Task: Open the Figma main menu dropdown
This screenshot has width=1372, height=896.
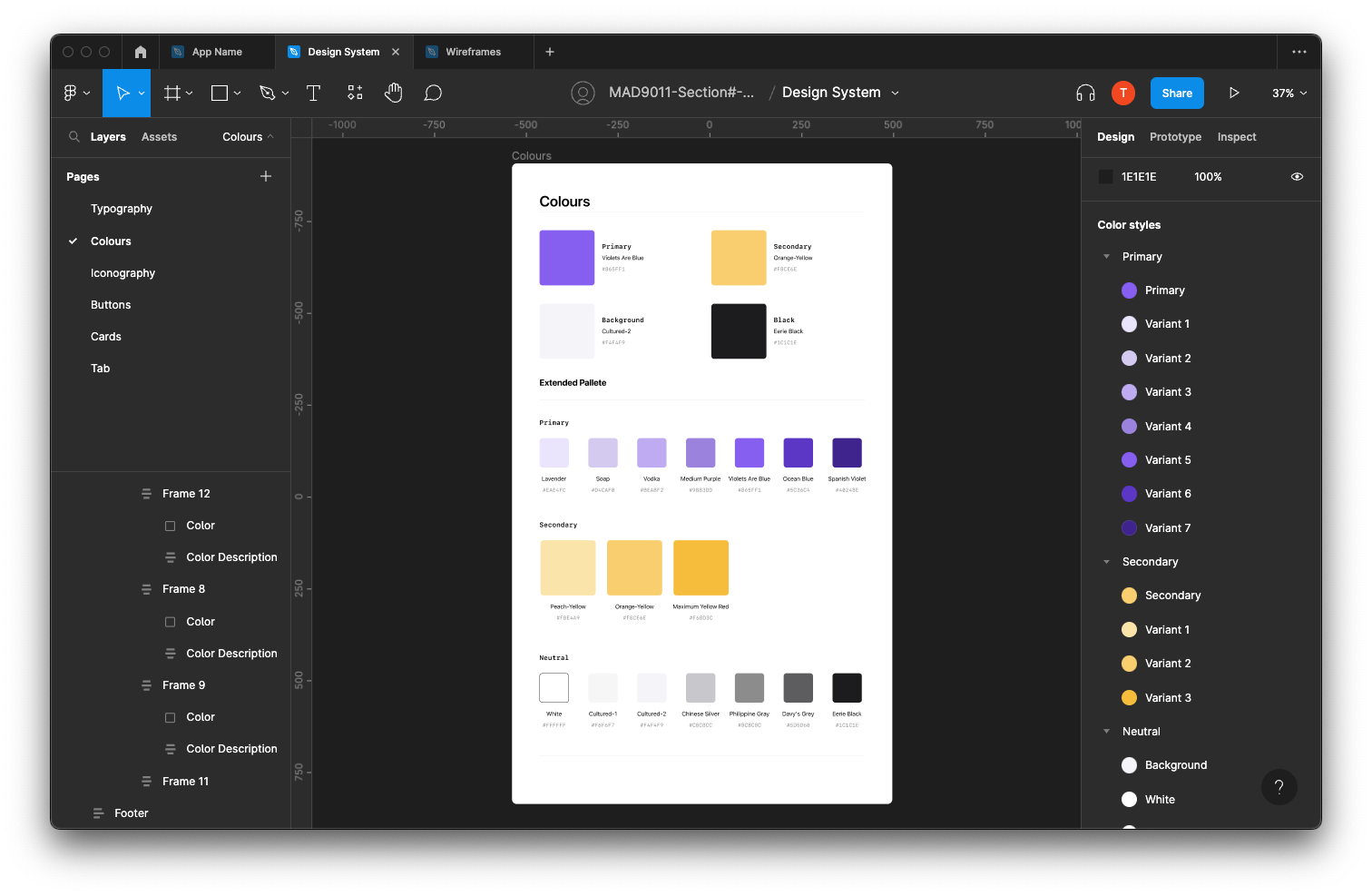Action: point(76,93)
